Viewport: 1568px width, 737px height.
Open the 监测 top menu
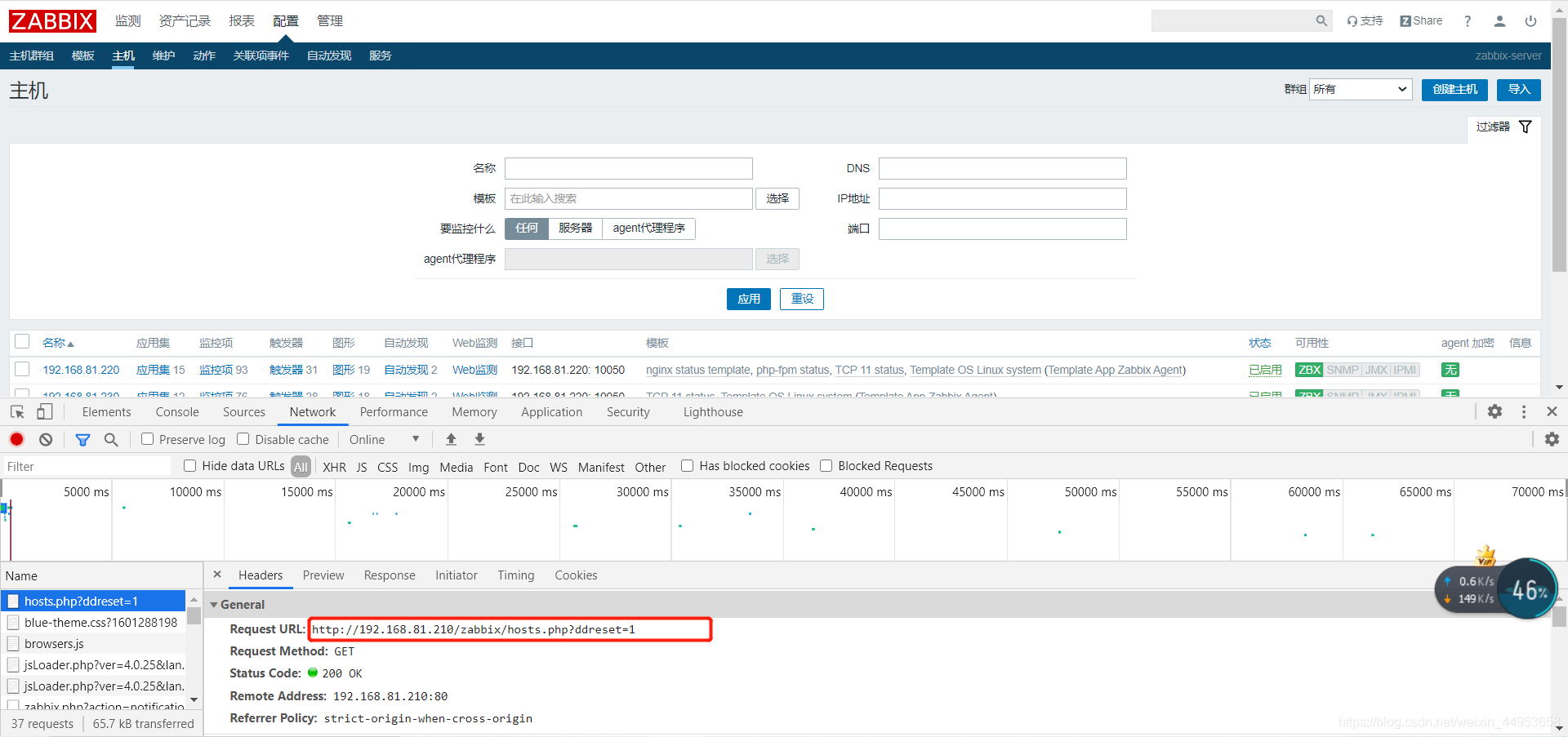click(x=128, y=21)
